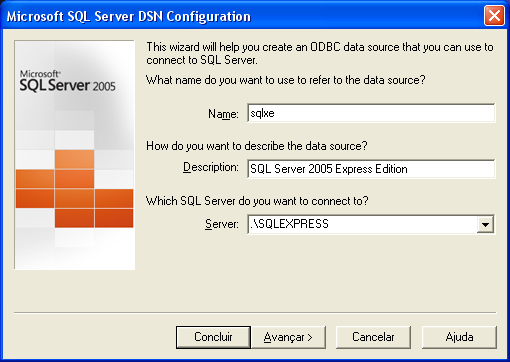This screenshot has width=510, height=362.
Task: Focus the Name input field
Action: [x=371, y=113]
